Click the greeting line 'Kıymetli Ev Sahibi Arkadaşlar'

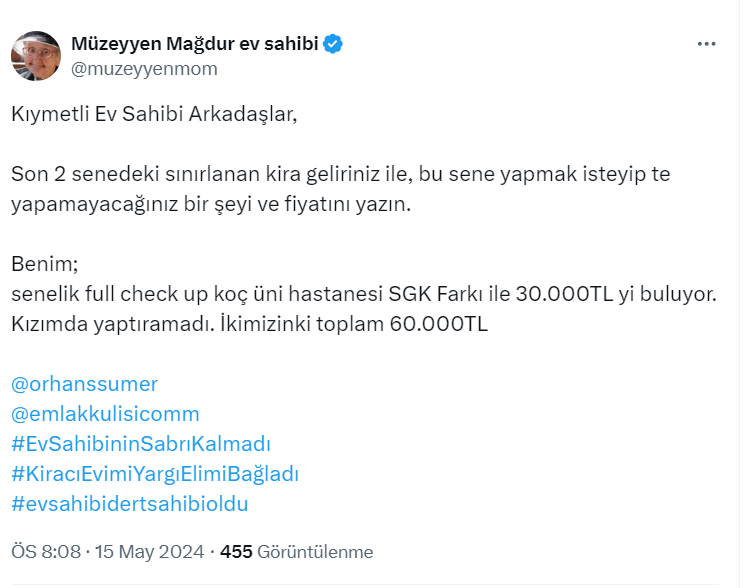click(x=155, y=113)
